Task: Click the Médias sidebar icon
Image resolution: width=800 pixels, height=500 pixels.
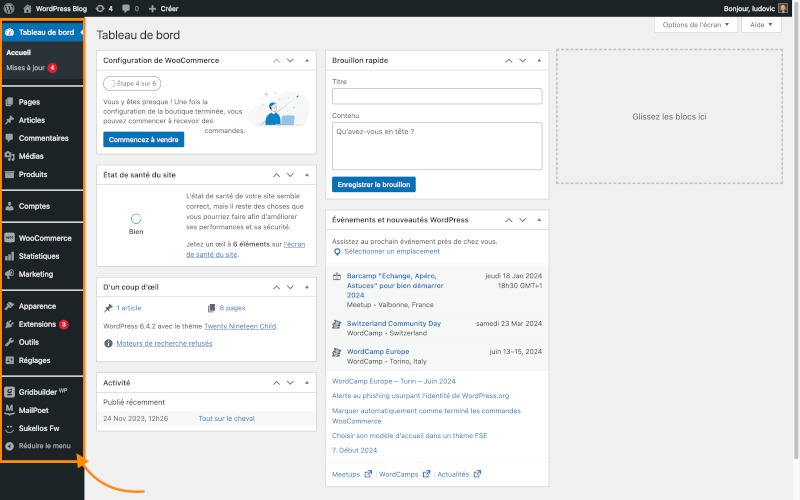Action: click(x=10, y=156)
